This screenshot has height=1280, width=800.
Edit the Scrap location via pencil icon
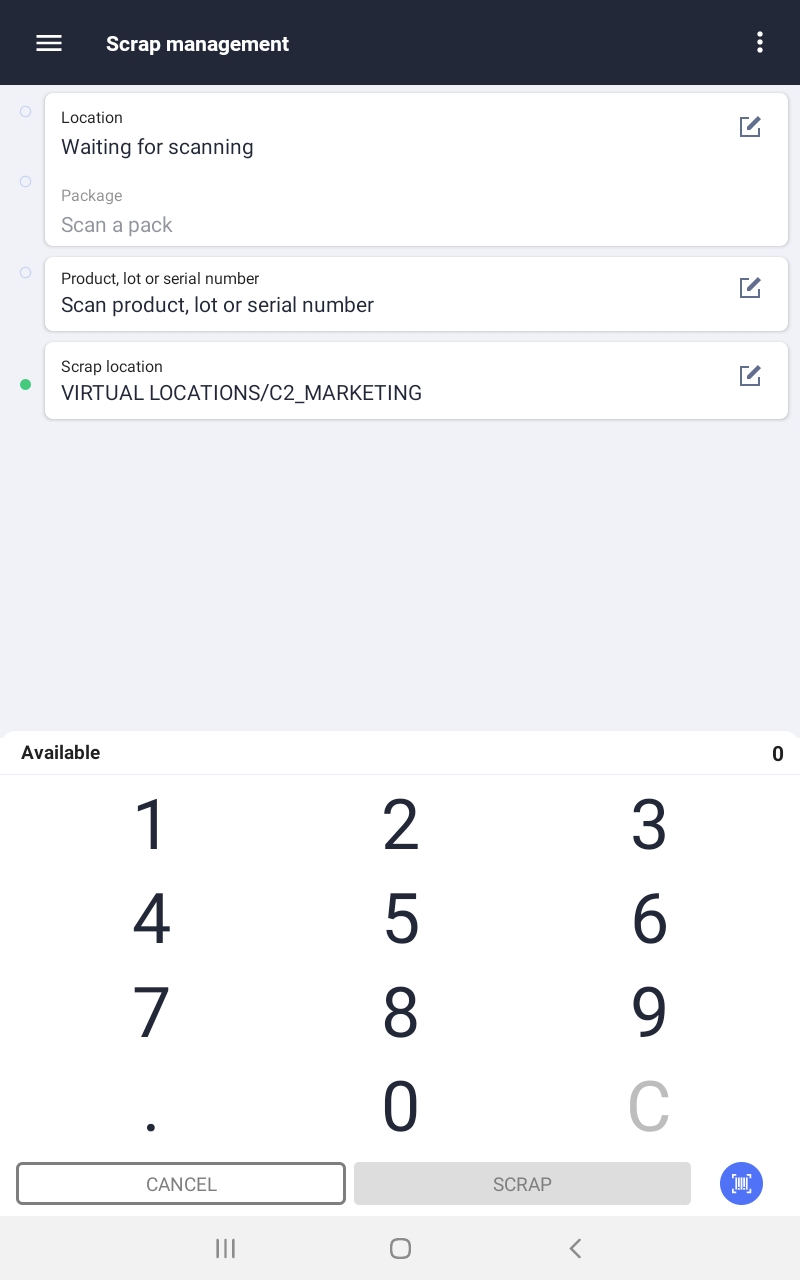click(750, 376)
